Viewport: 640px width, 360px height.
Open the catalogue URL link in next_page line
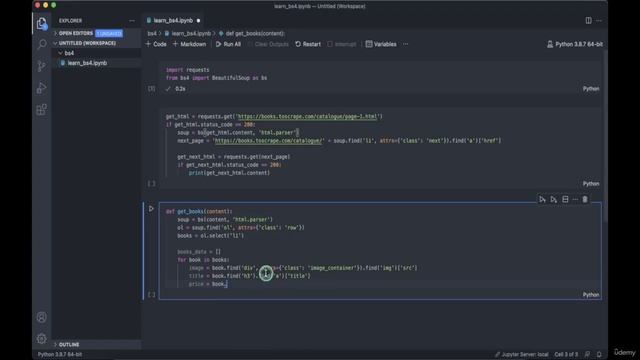tap(268, 140)
